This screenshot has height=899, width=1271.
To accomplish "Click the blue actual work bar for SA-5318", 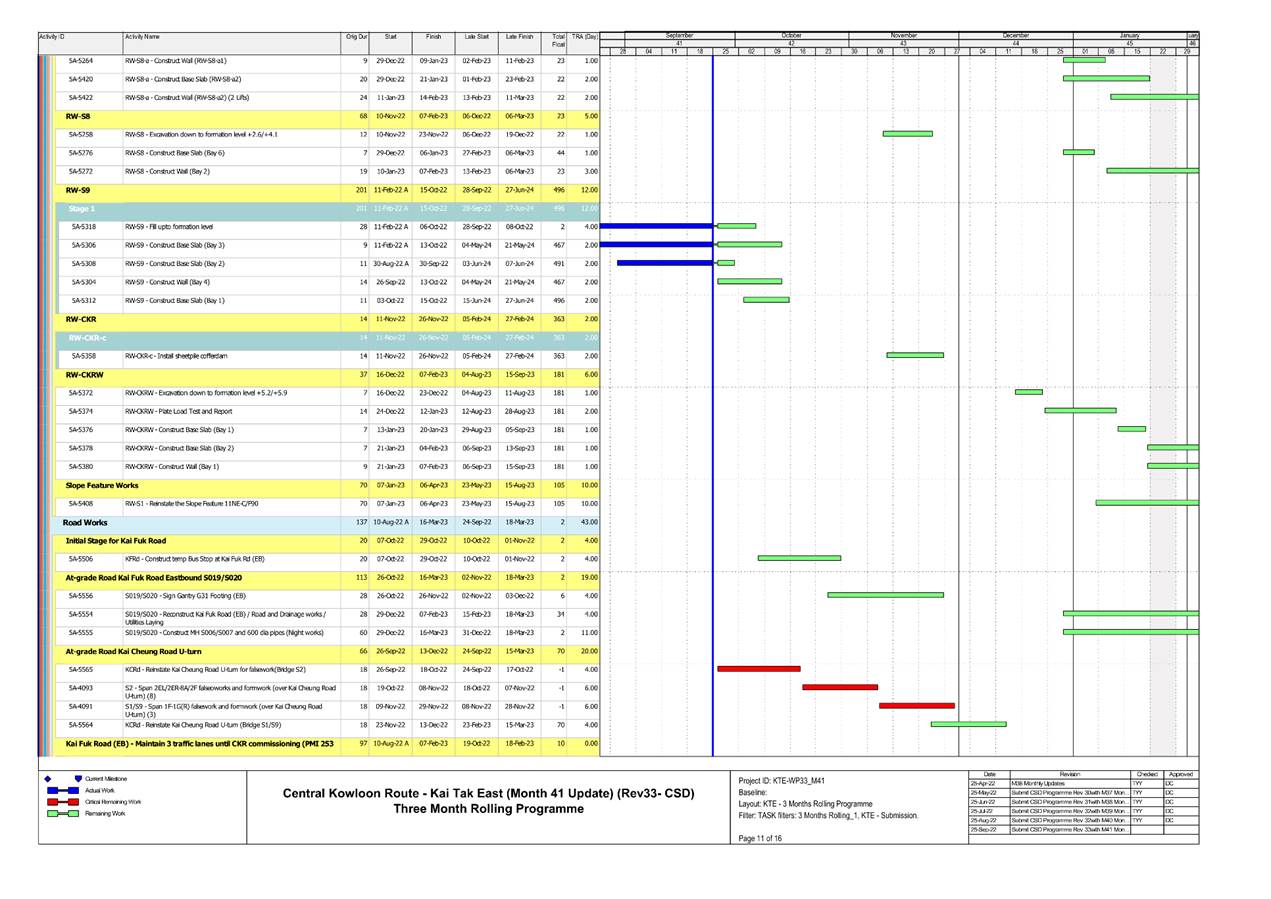I will (x=660, y=225).
